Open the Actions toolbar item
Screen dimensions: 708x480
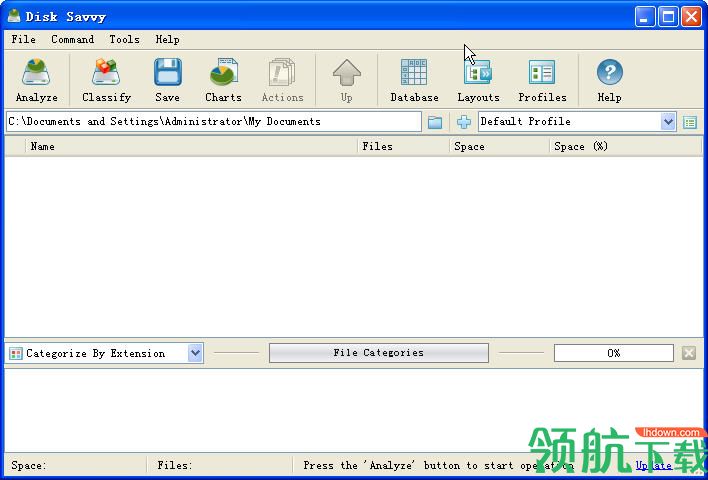[x=282, y=80]
